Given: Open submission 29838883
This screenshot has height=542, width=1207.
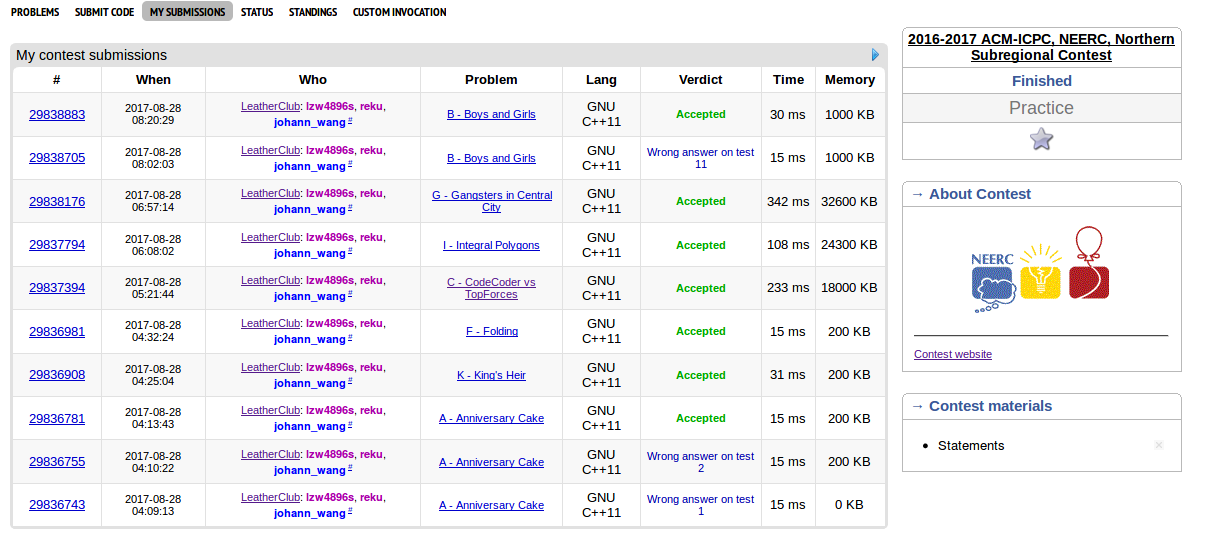Looking at the screenshot, I should [57, 115].
